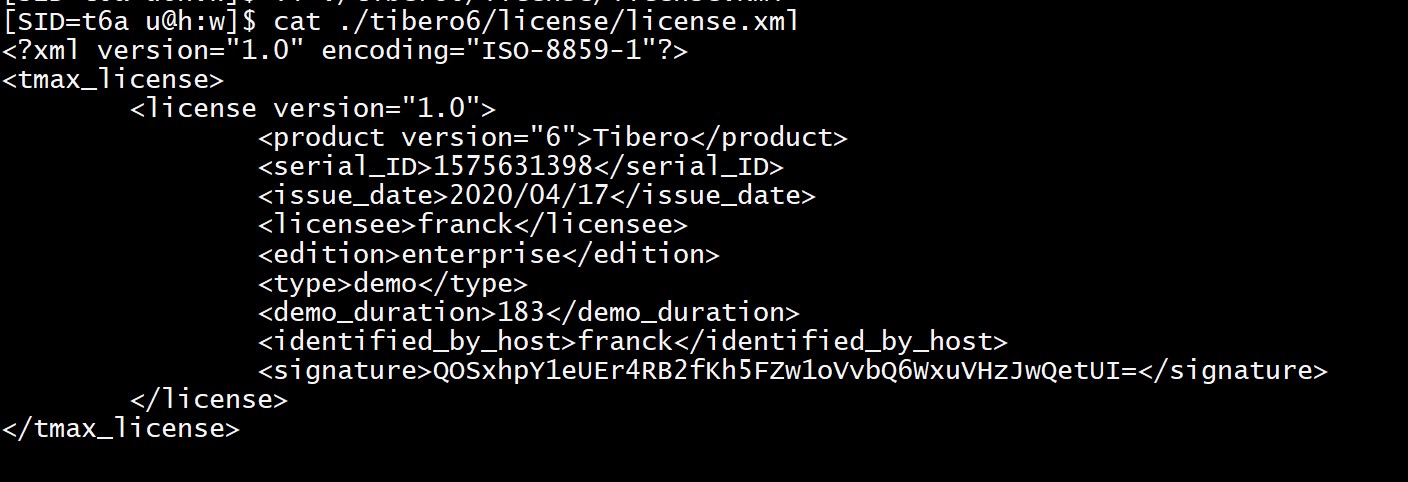Click the opening tmax_license tag

click(x=113, y=79)
